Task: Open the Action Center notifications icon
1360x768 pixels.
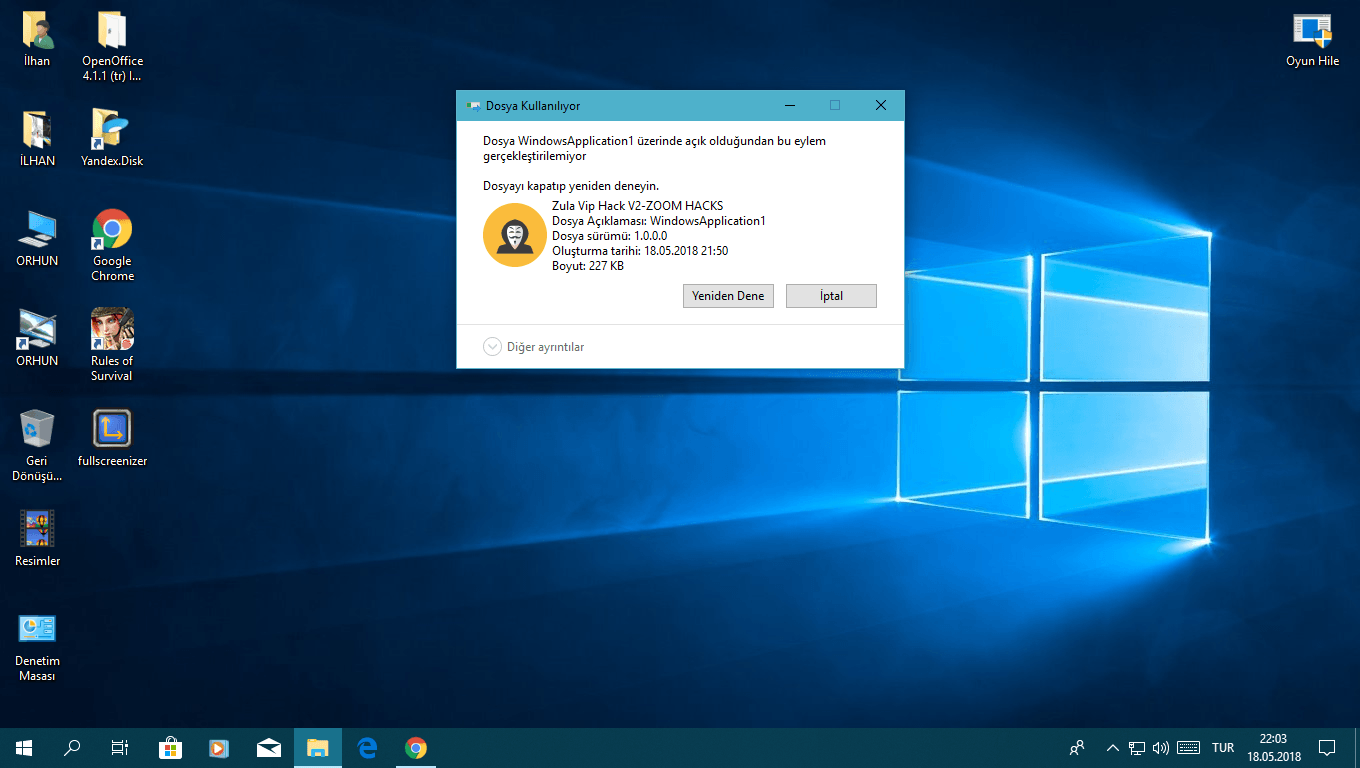Action: pos(1327,748)
